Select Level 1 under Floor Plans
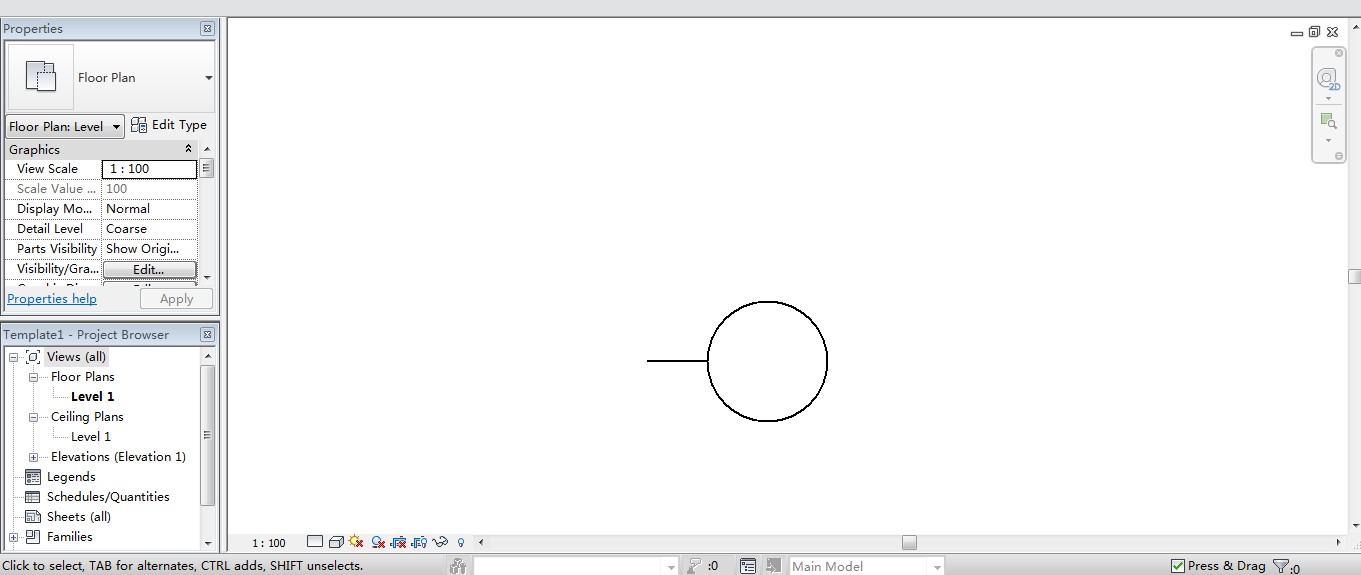The height and width of the screenshot is (575, 1361). tap(92, 397)
